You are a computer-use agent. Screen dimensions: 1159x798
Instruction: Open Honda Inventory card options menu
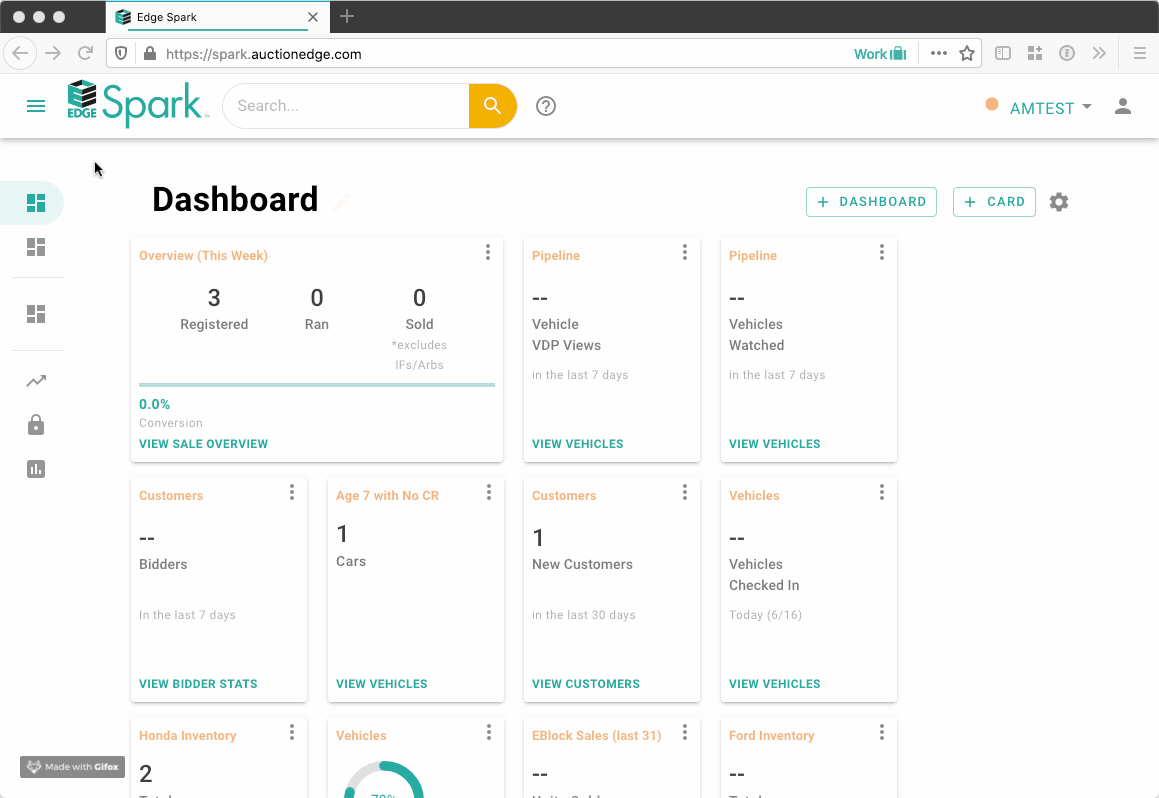click(292, 732)
